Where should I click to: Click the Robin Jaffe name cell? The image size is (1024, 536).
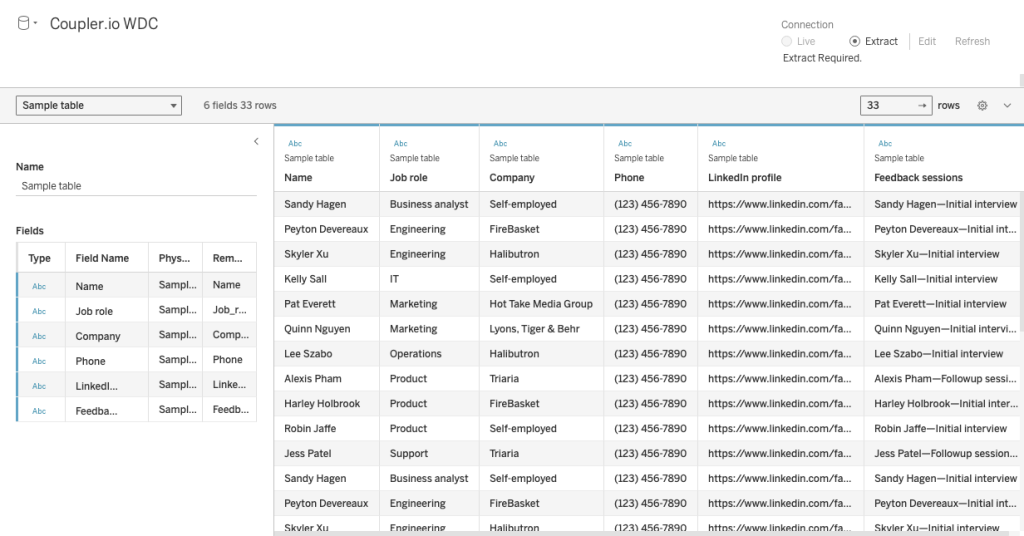(310, 428)
